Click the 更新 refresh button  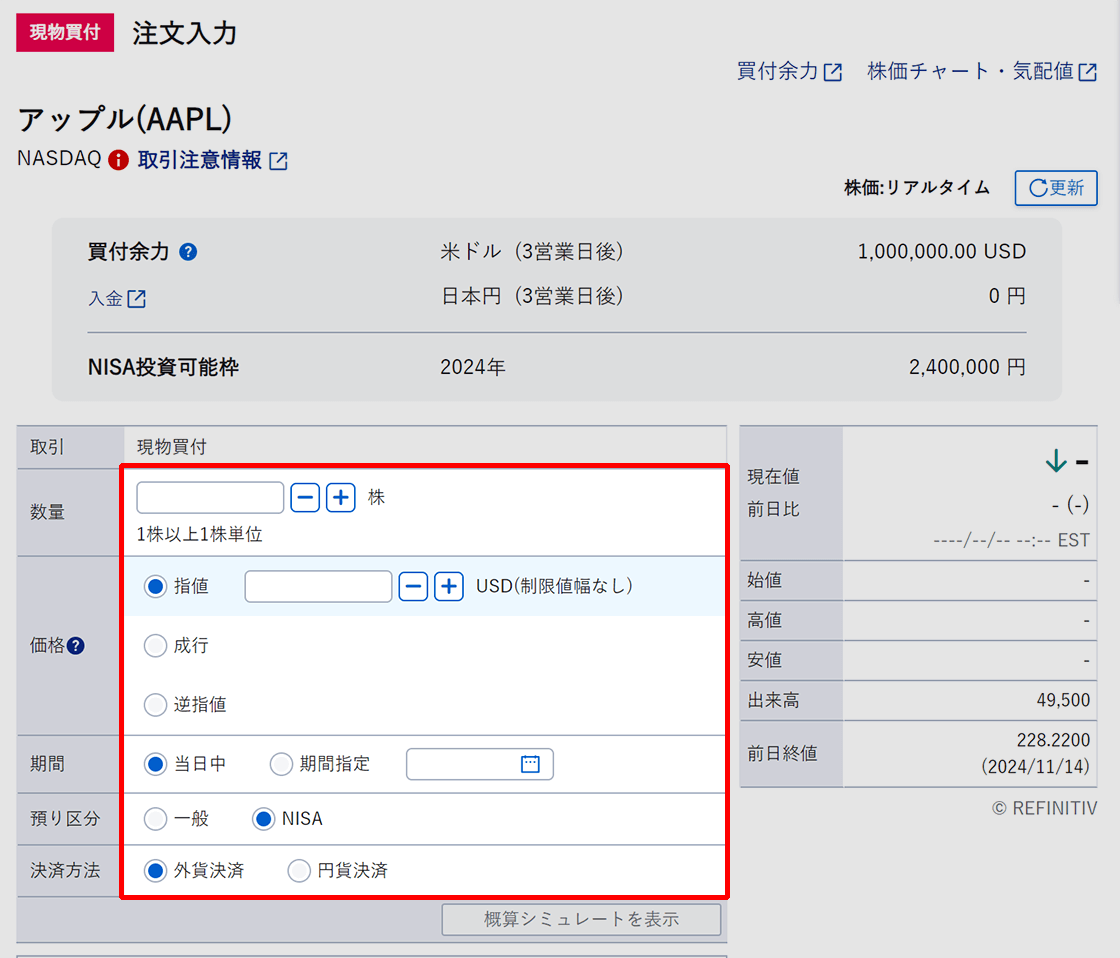1056,188
